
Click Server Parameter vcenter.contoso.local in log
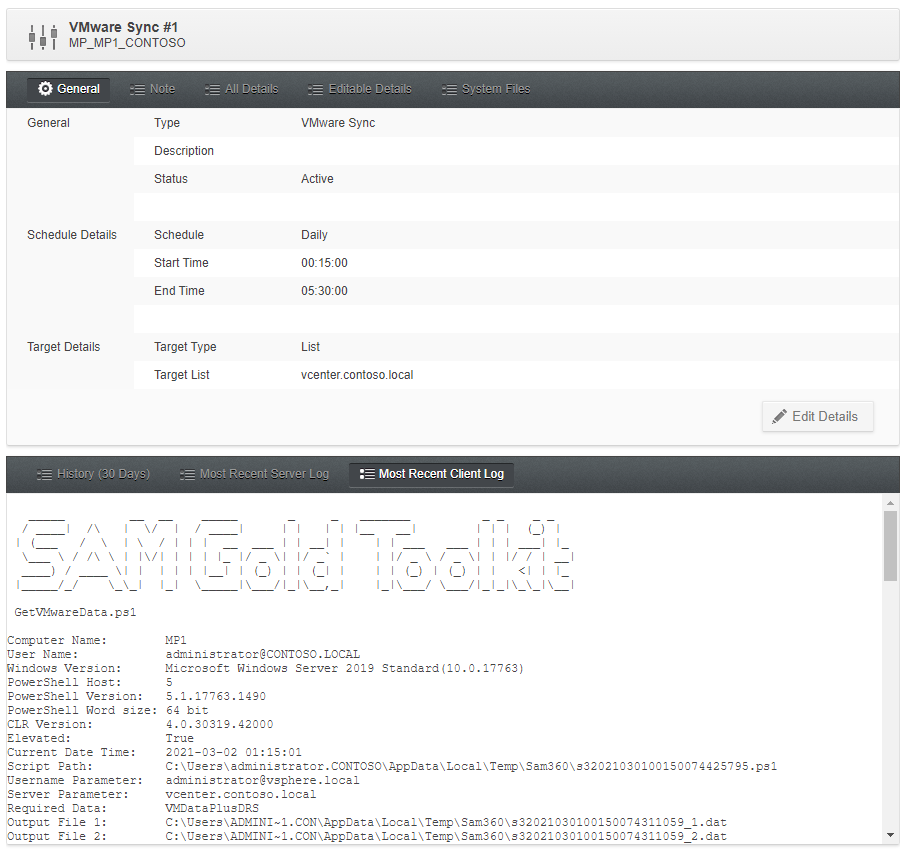click(x=240, y=794)
